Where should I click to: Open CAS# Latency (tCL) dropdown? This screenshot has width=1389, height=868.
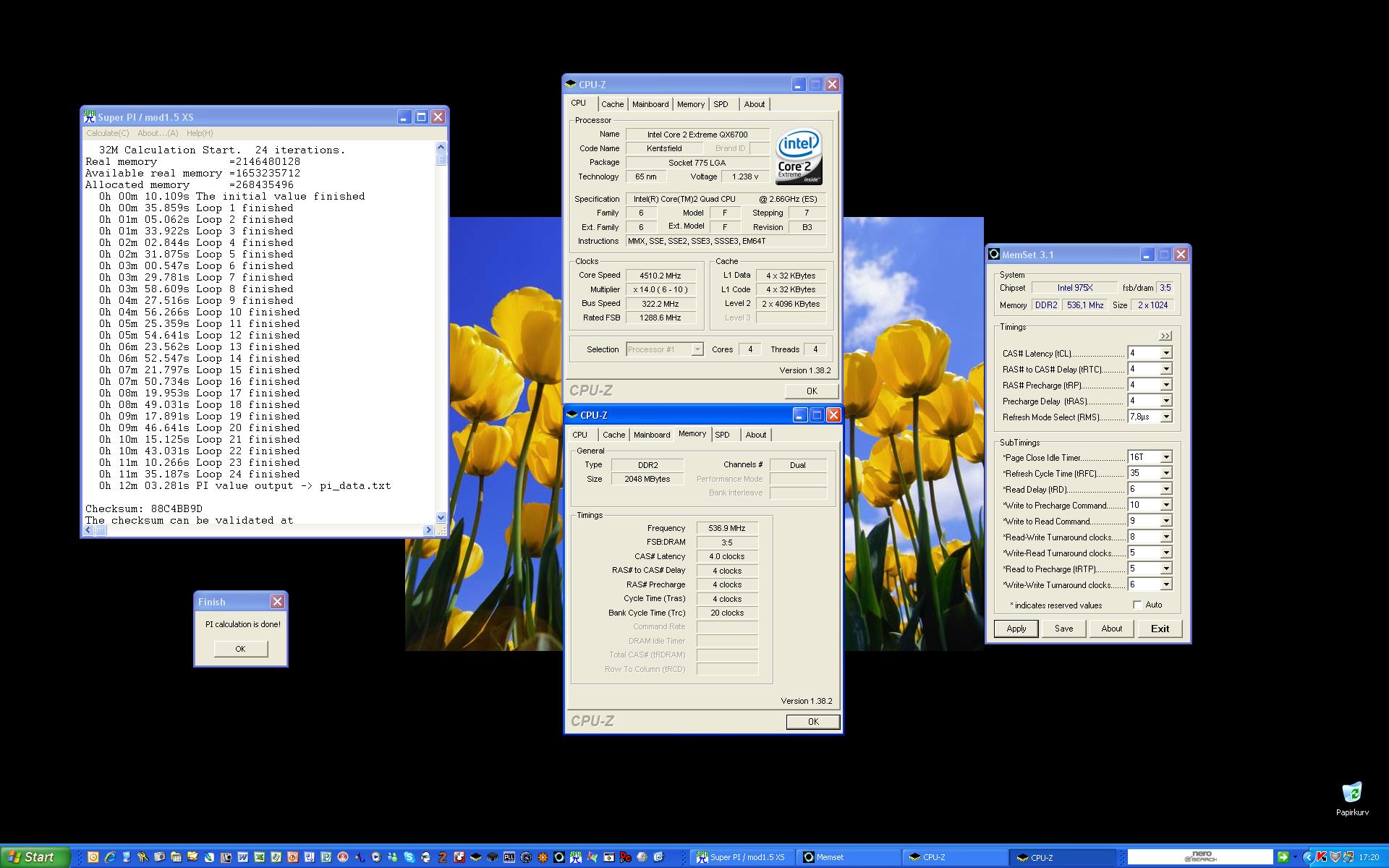pyautogui.click(x=1166, y=353)
